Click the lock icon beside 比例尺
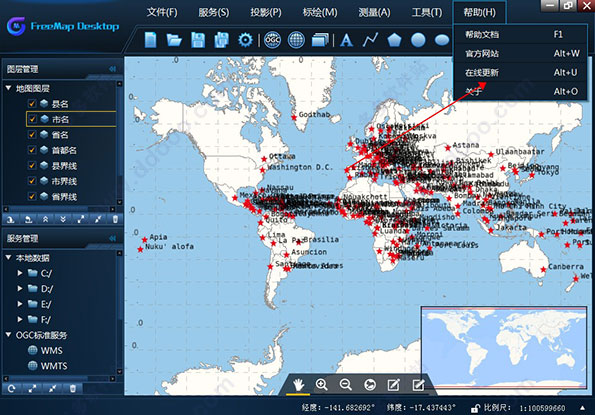Screen dimensions: 595x415 tap(474, 408)
